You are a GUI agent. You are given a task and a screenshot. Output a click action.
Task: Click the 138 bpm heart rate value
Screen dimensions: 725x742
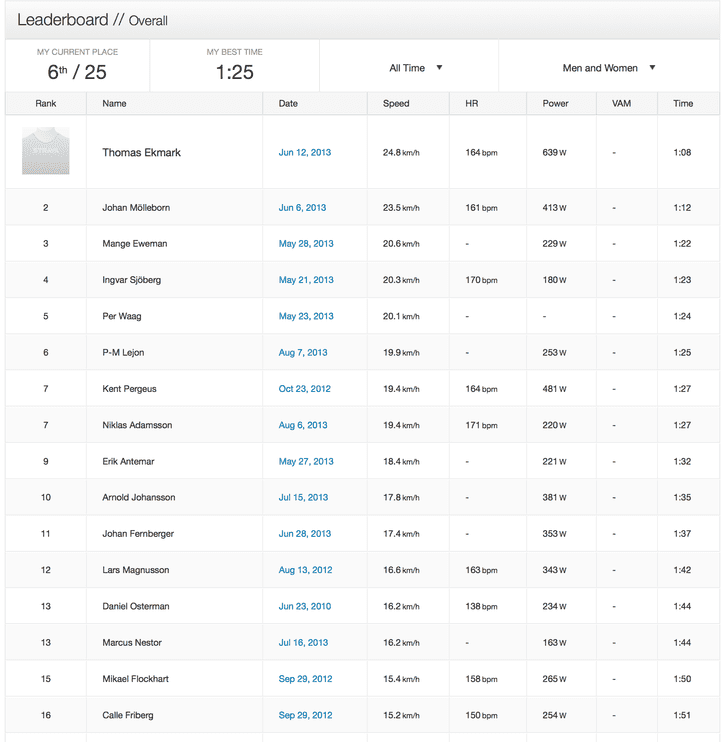tap(481, 606)
